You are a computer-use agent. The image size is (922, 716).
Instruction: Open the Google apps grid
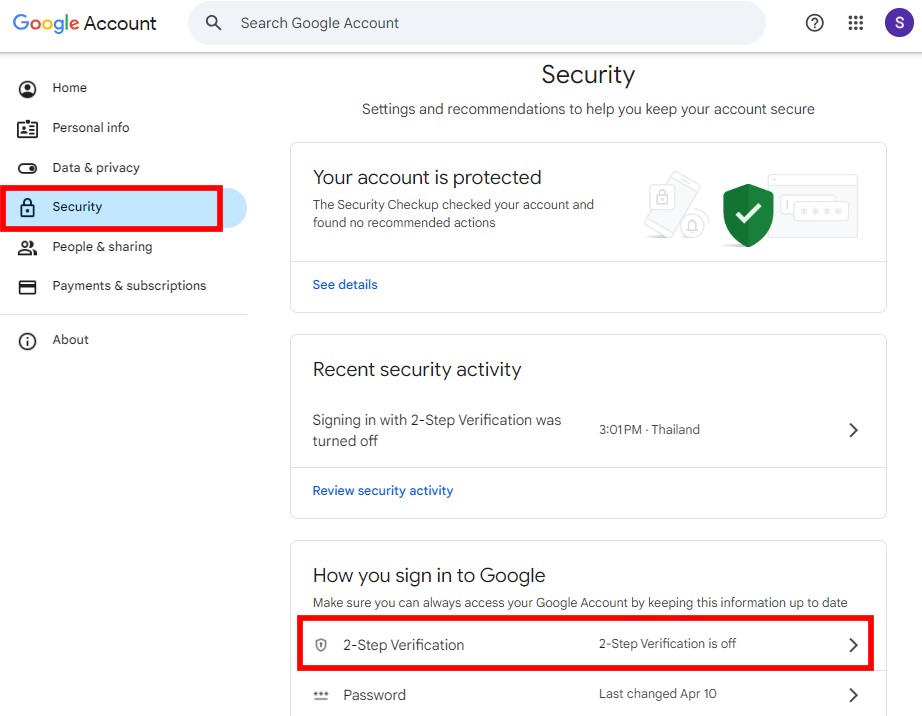pyautogui.click(x=856, y=23)
